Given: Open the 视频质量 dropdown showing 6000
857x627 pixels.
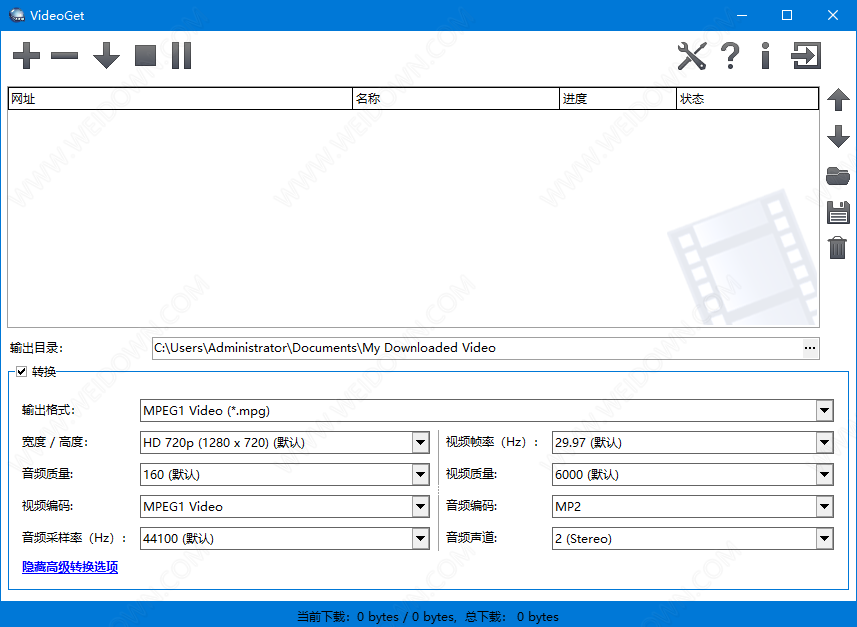Looking at the screenshot, I should click(x=692, y=474).
